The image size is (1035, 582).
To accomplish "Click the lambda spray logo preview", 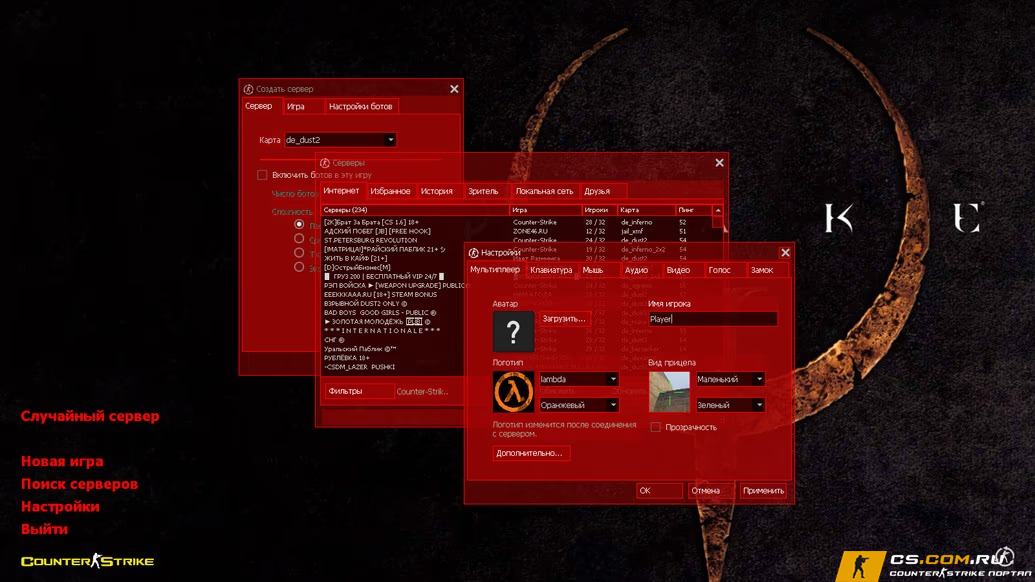I will [x=513, y=391].
